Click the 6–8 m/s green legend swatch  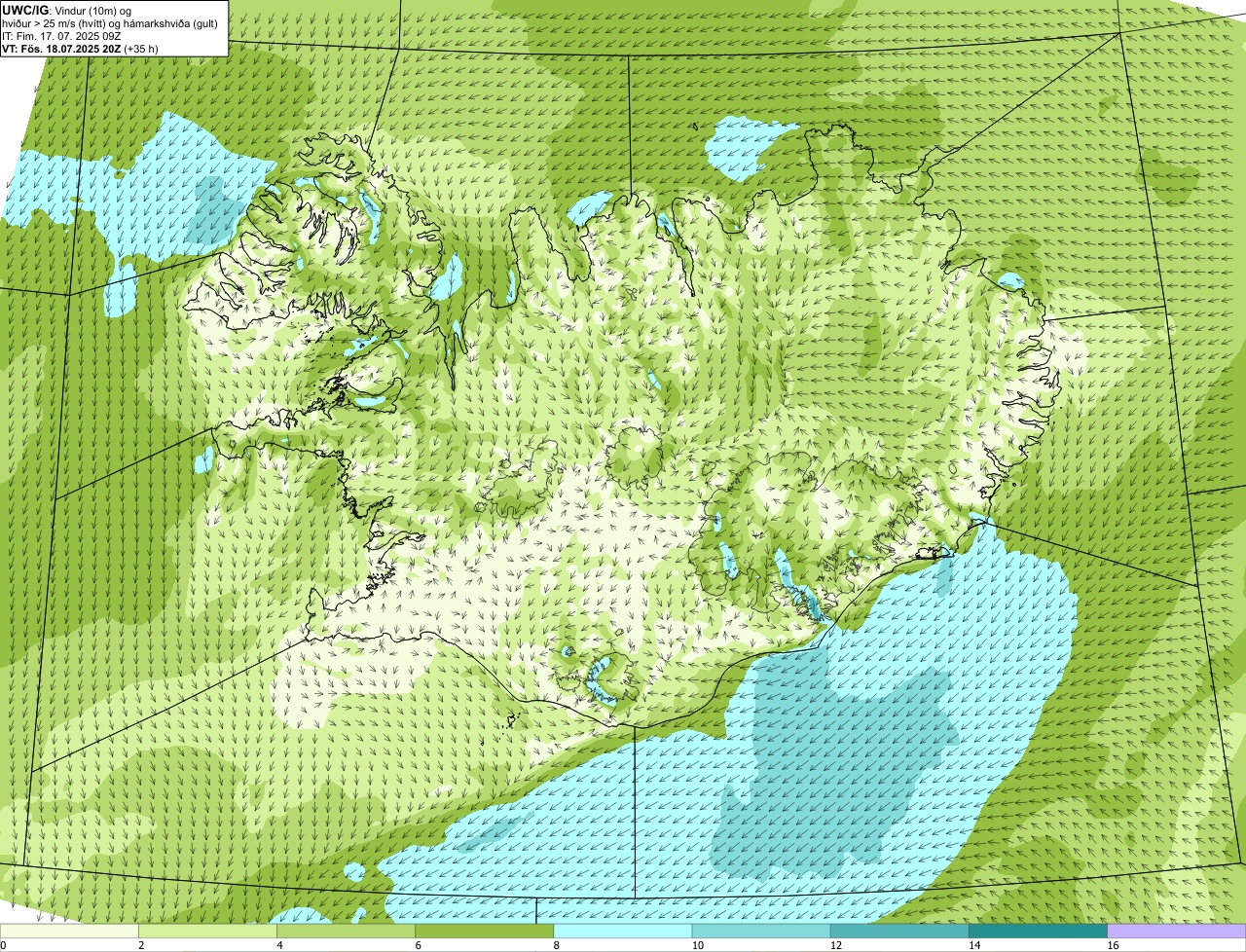tap(485, 932)
